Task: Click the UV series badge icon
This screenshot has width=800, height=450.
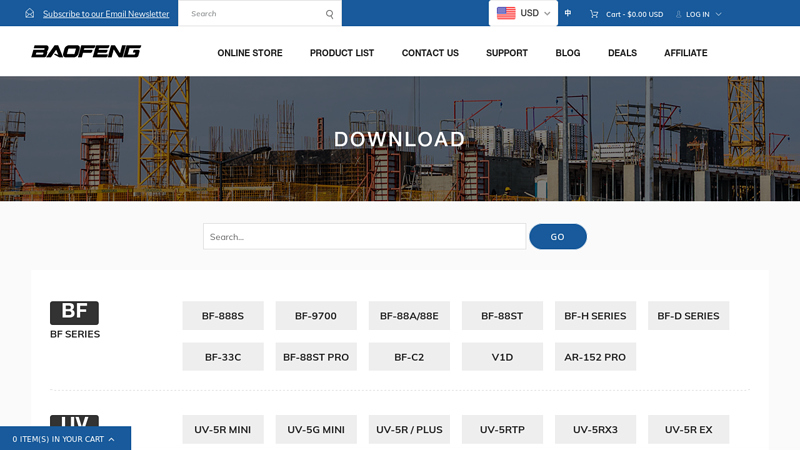Action: (74, 421)
